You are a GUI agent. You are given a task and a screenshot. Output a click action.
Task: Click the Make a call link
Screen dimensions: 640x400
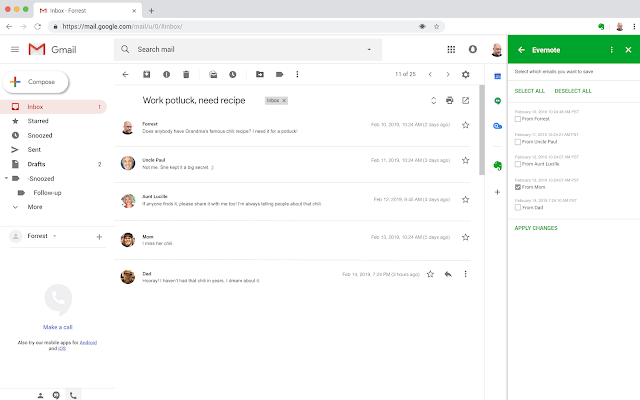coord(58,327)
